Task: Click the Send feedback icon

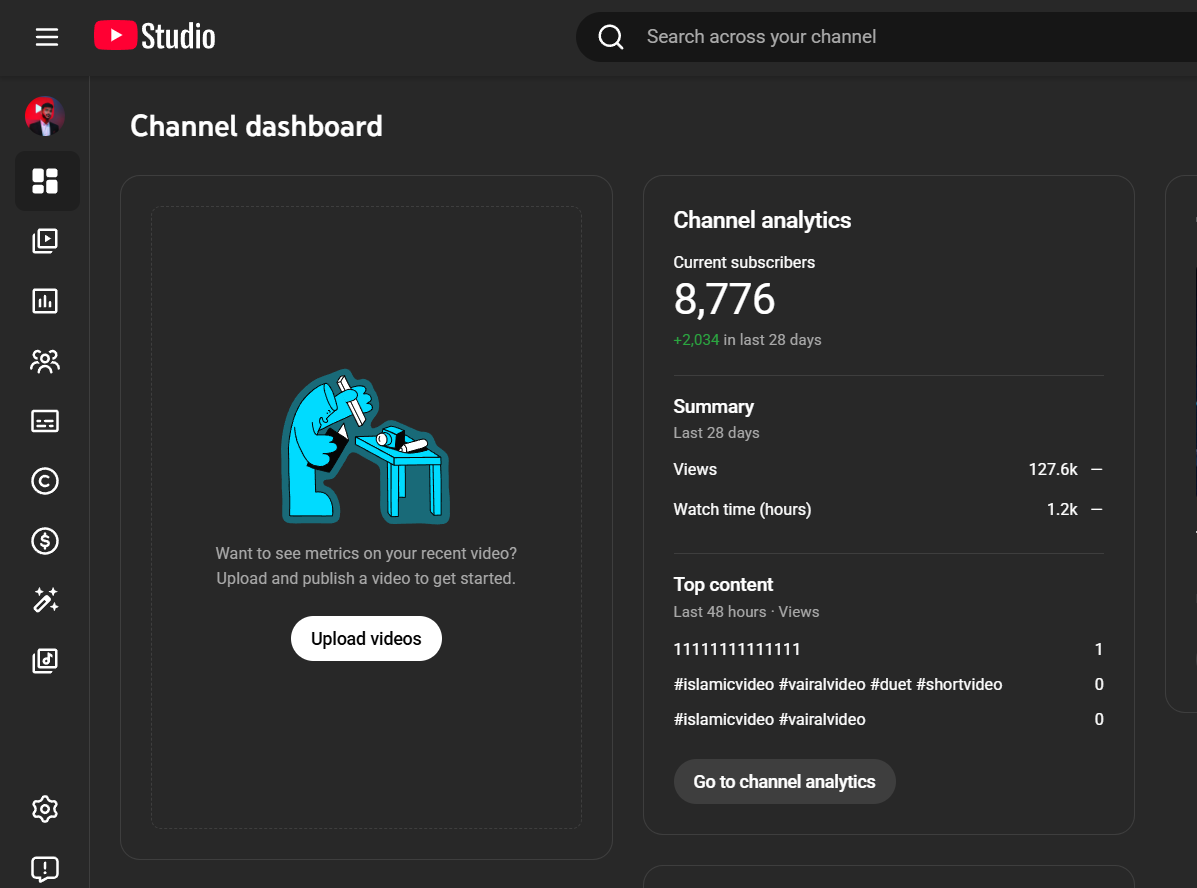Action: [45, 868]
